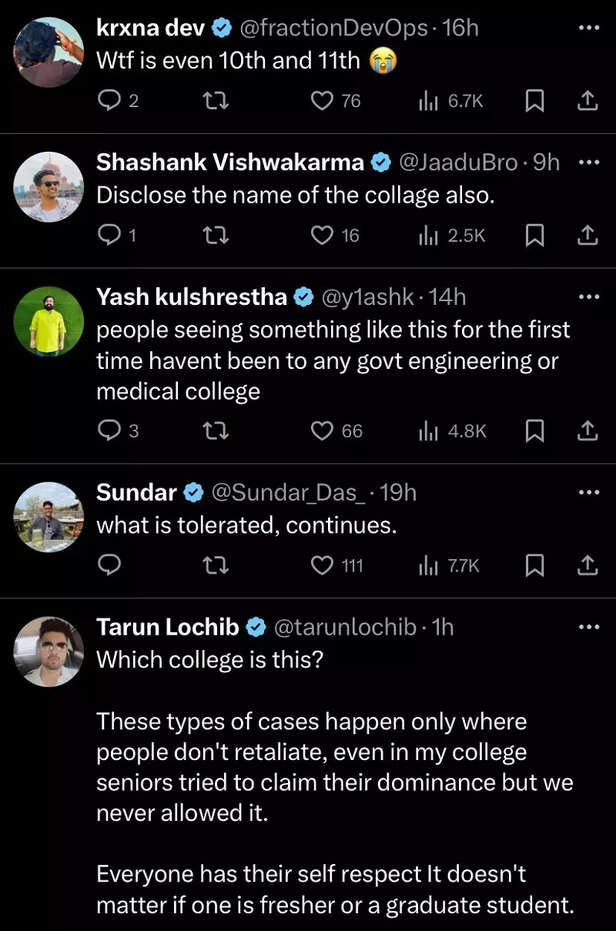This screenshot has height=931, width=616.
Task: Bookmark Sundar's tweet
Action: click(x=535, y=565)
